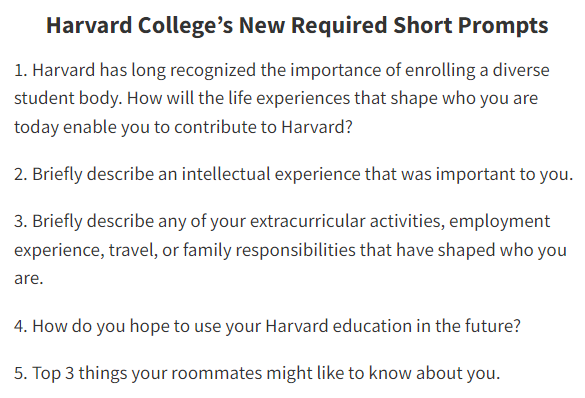Select prompt 3 first line on extracurricular activities
The width and height of the screenshot is (585, 398).
(x=282, y=221)
